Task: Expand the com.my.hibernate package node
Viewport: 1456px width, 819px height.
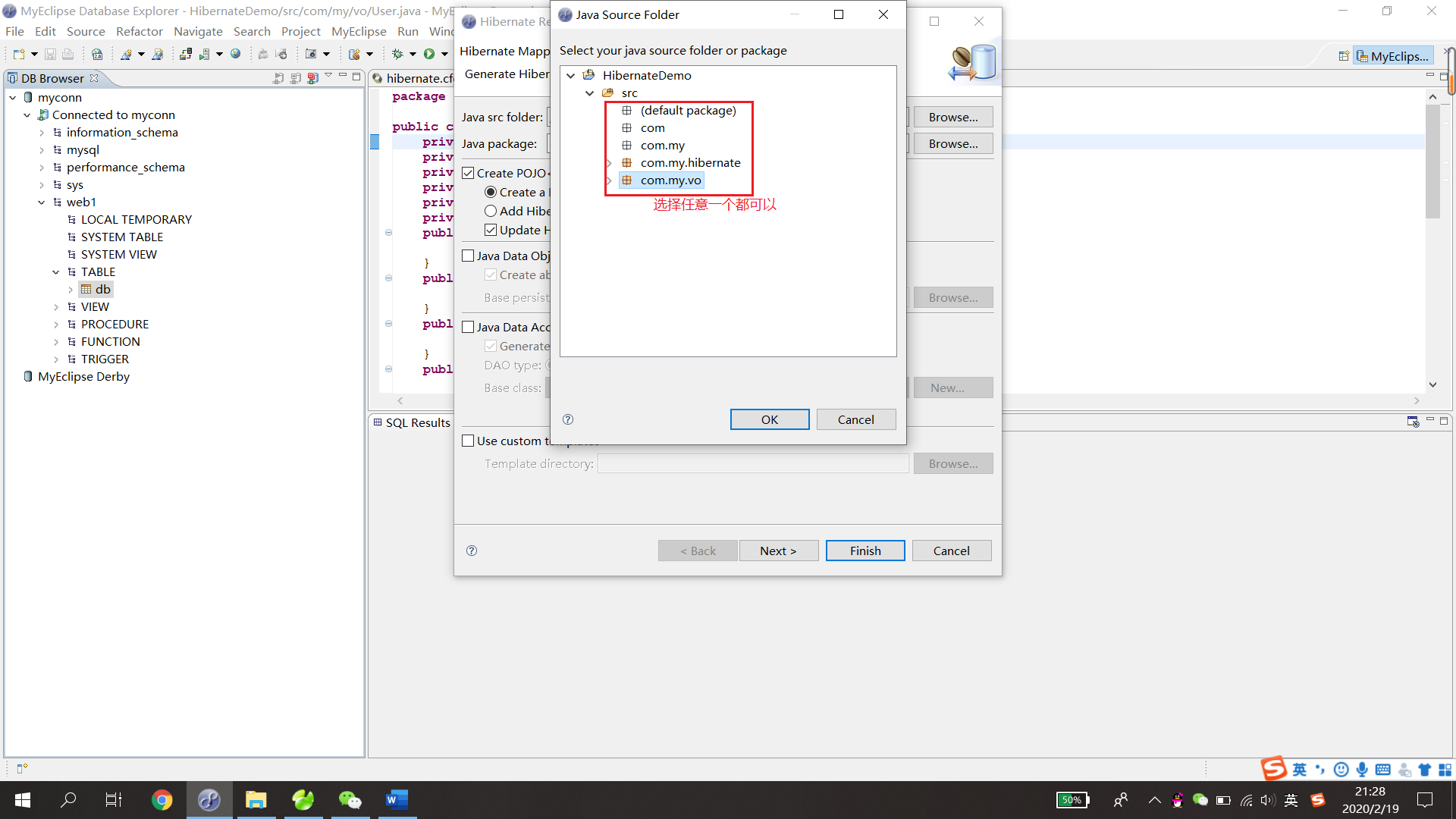Action: coord(609,163)
